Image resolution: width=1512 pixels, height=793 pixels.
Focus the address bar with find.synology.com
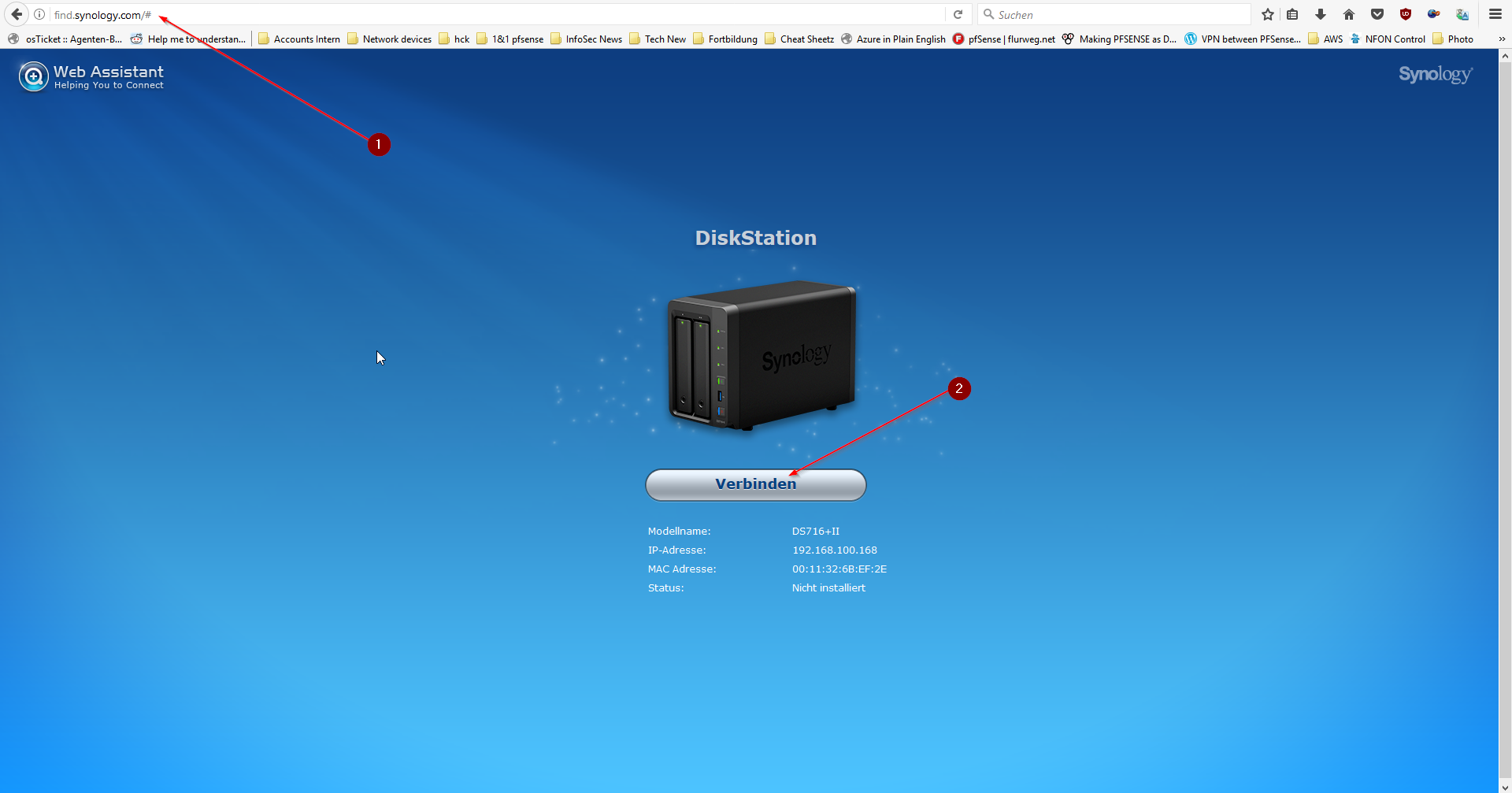tap(496, 14)
